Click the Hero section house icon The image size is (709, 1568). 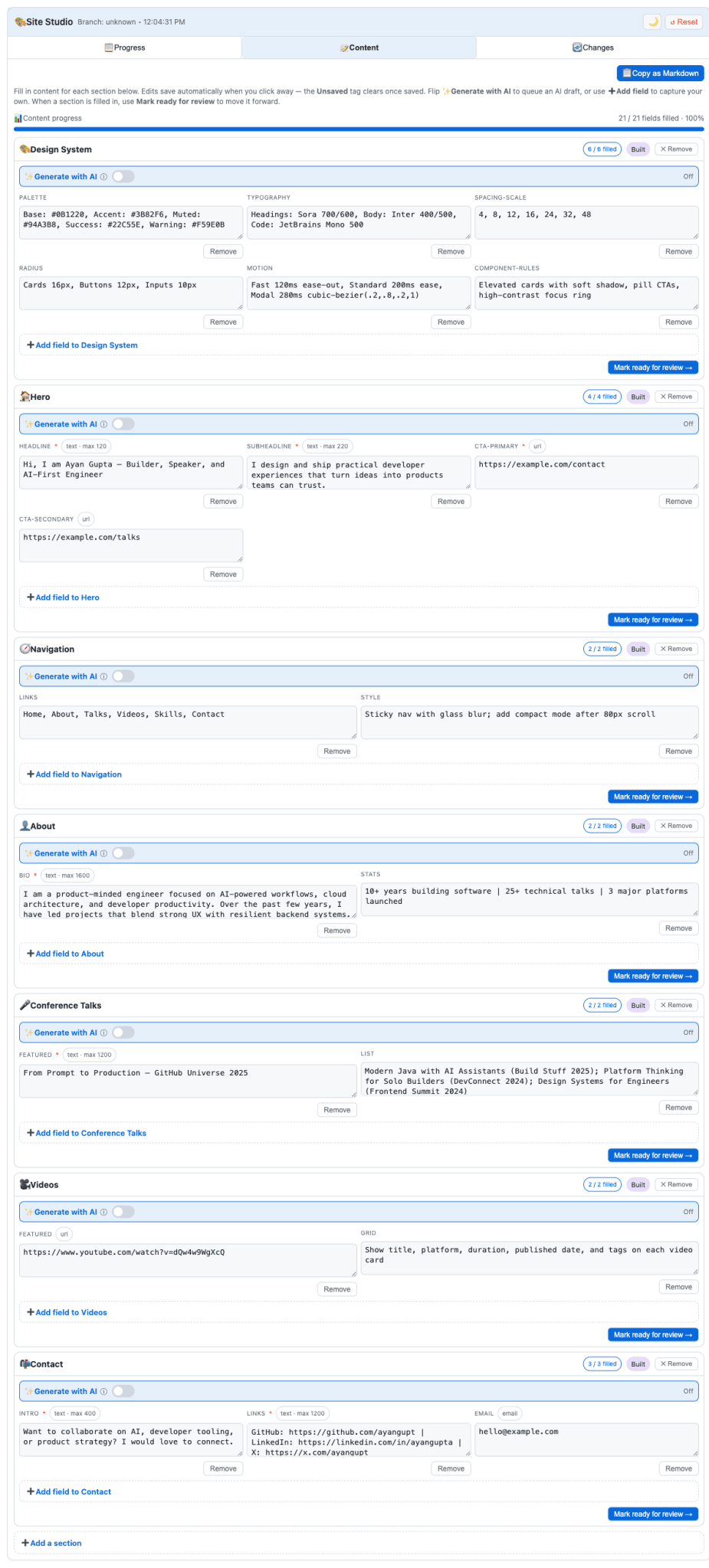(x=25, y=397)
